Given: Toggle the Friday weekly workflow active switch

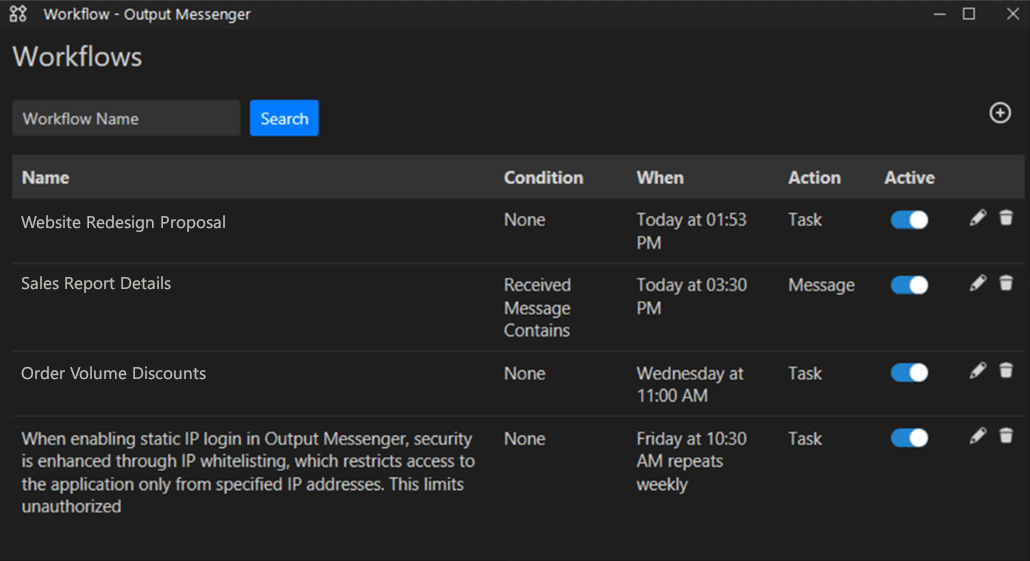Looking at the screenshot, I should pos(909,438).
